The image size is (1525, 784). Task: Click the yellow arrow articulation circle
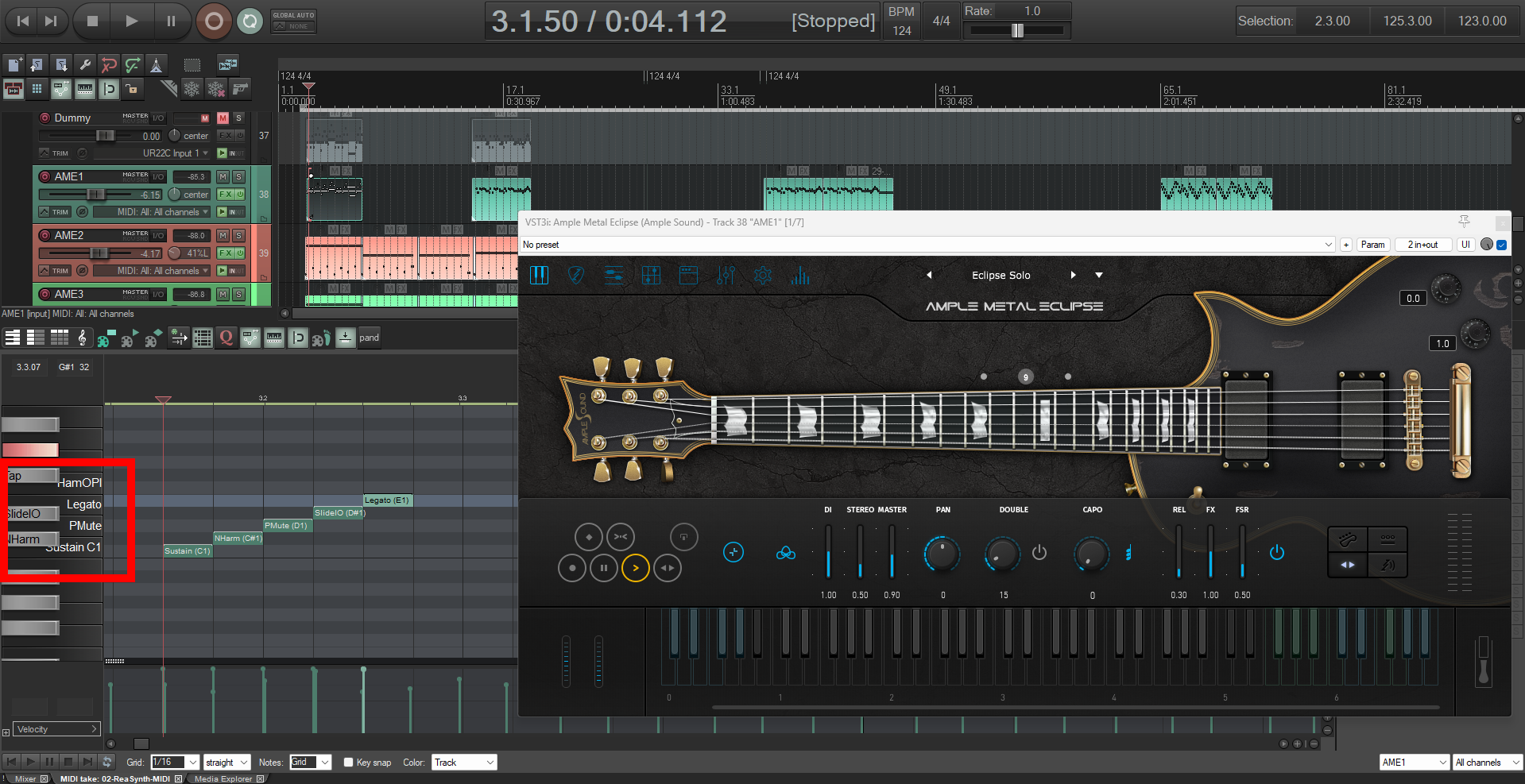tap(636, 568)
